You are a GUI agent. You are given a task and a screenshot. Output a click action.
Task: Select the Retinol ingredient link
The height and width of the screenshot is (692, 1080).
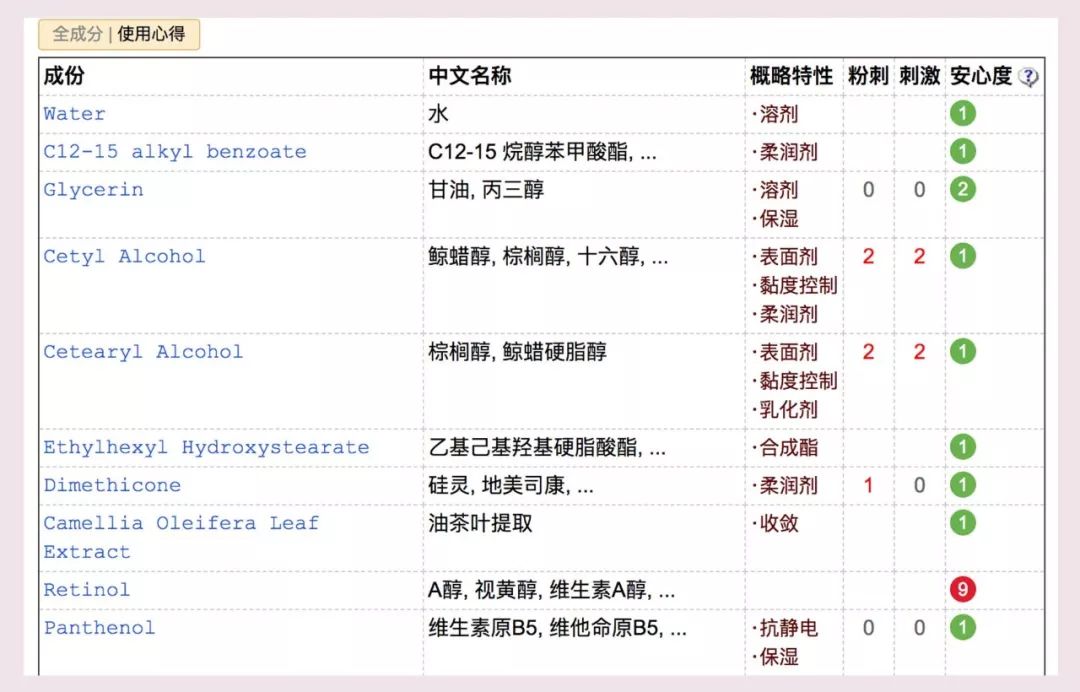click(x=86, y=590)
